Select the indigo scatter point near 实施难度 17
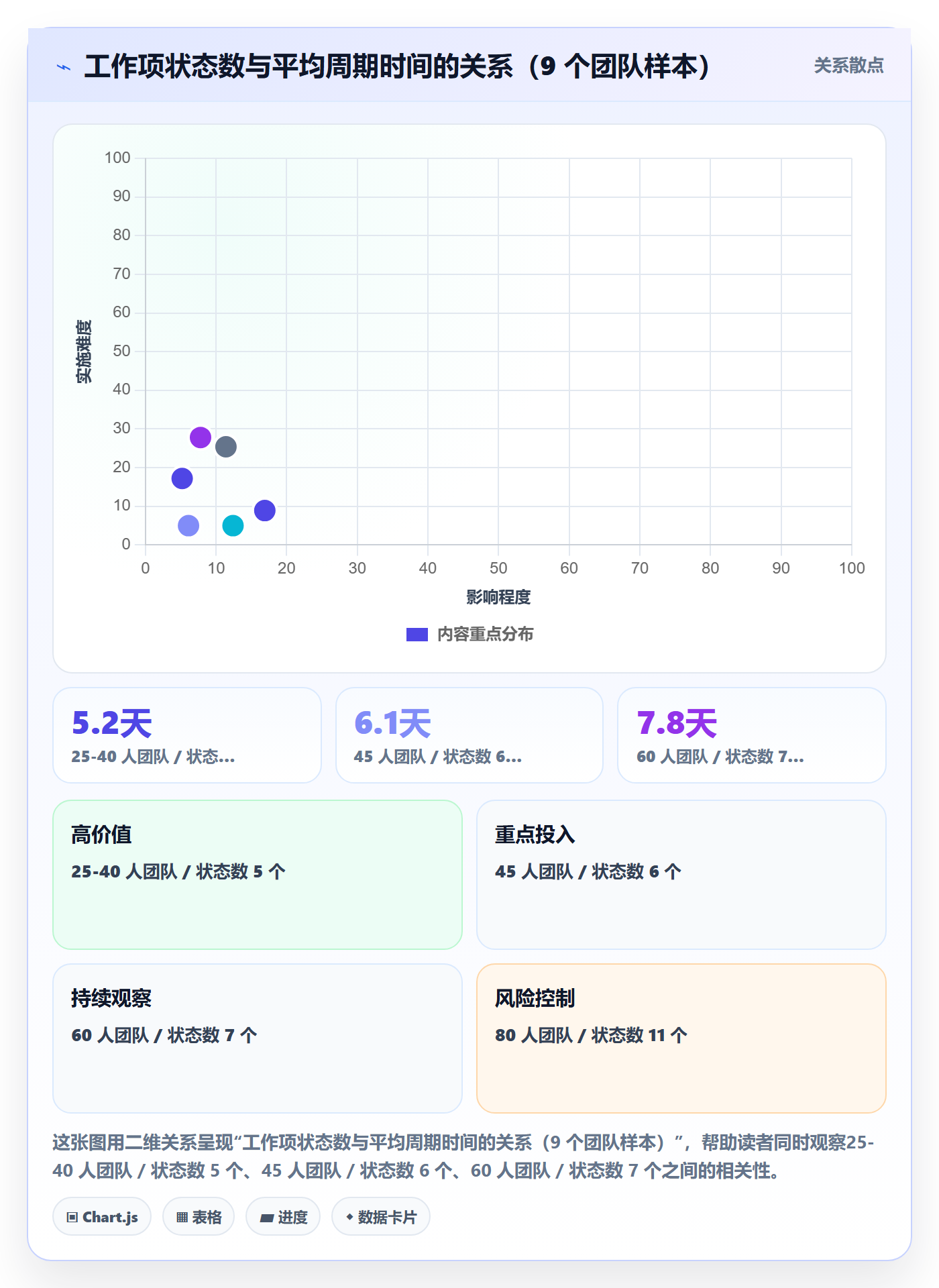This screenshot has width=939, height=1288. tap(182, 478)
